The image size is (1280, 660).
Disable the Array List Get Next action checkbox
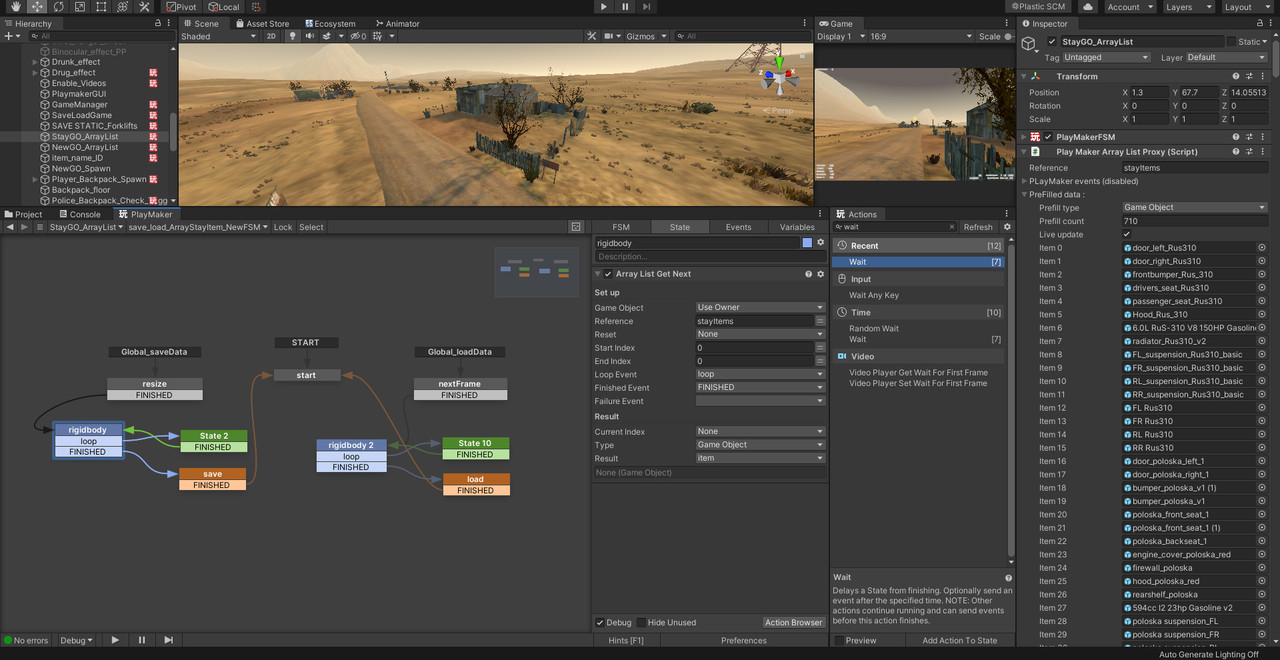pos(608,274)
